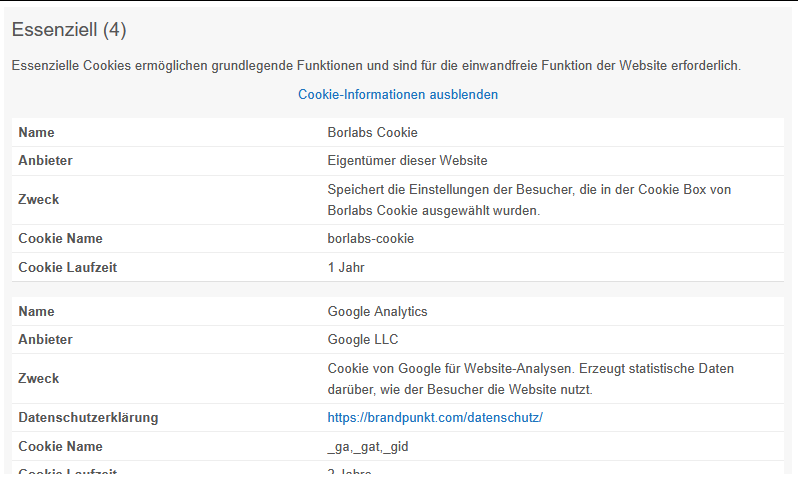Click the '1 Jahr' cookie duration value
Viewport: 798px width, 484px height.
coord(346,268)
